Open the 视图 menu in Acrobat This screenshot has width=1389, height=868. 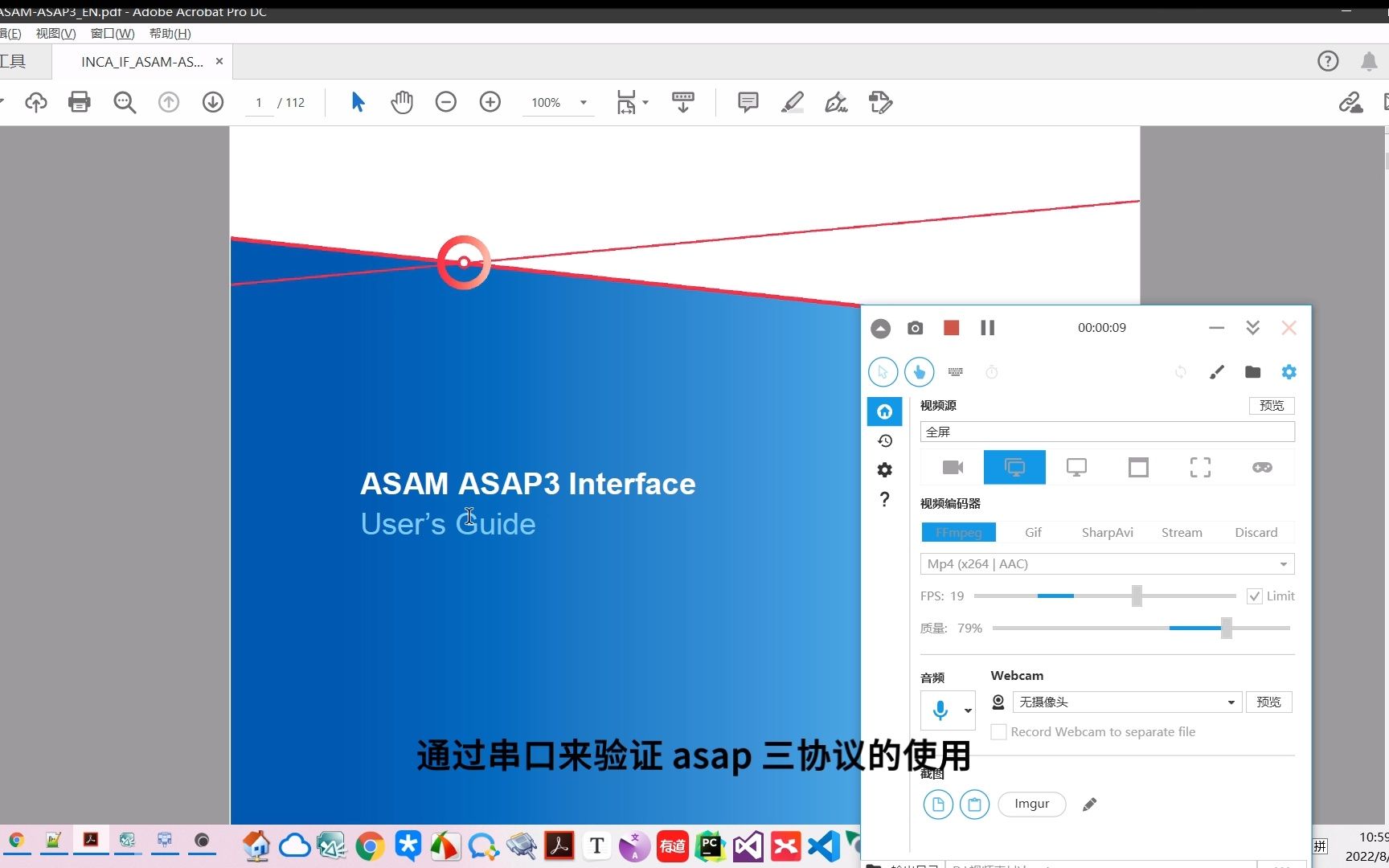click(x=55, y=33)
